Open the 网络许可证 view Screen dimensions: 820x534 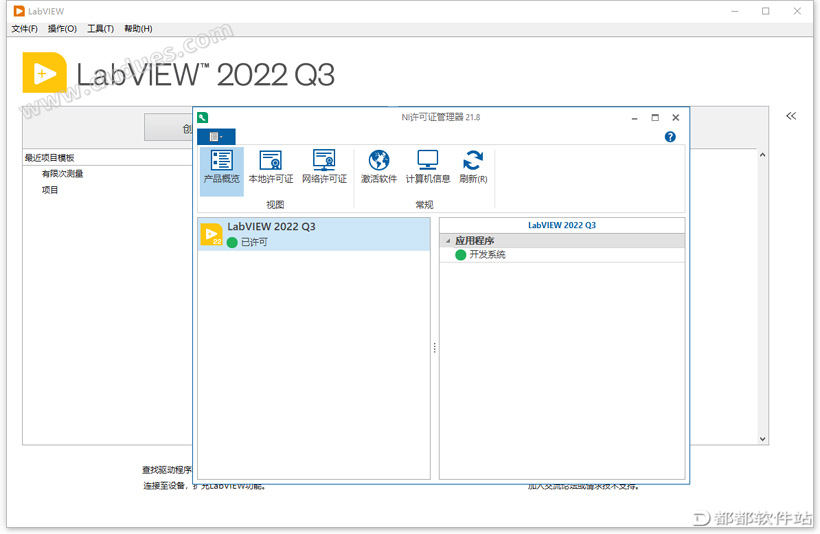point(324,167)
